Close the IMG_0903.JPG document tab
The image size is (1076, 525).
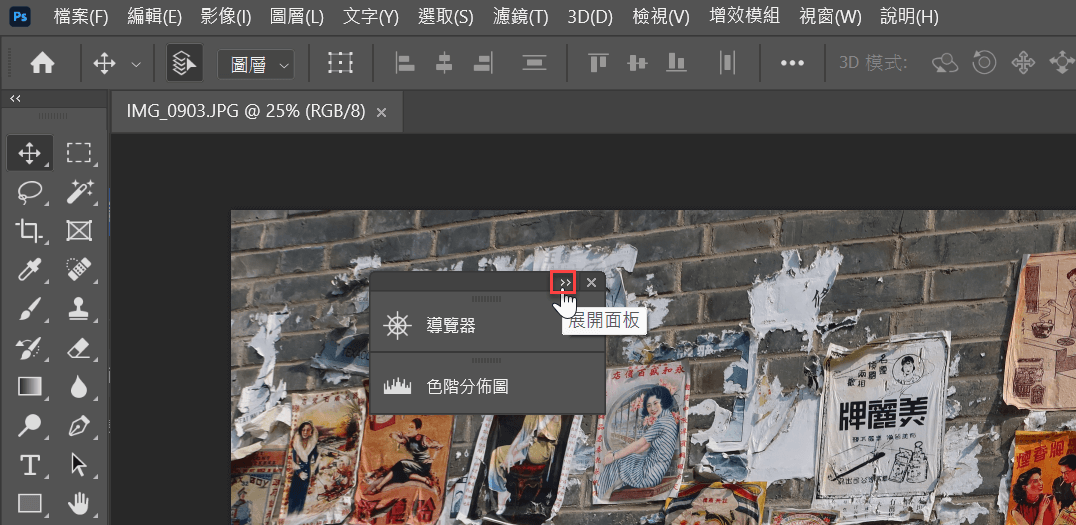(382, 113)
